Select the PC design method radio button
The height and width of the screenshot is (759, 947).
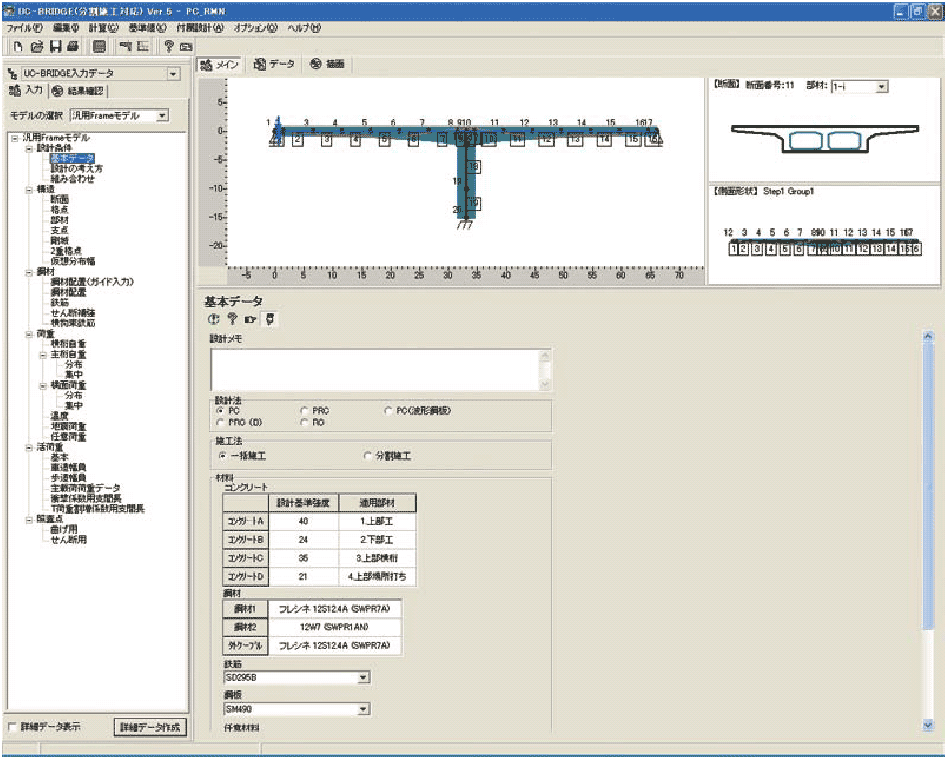coord(220,411)
